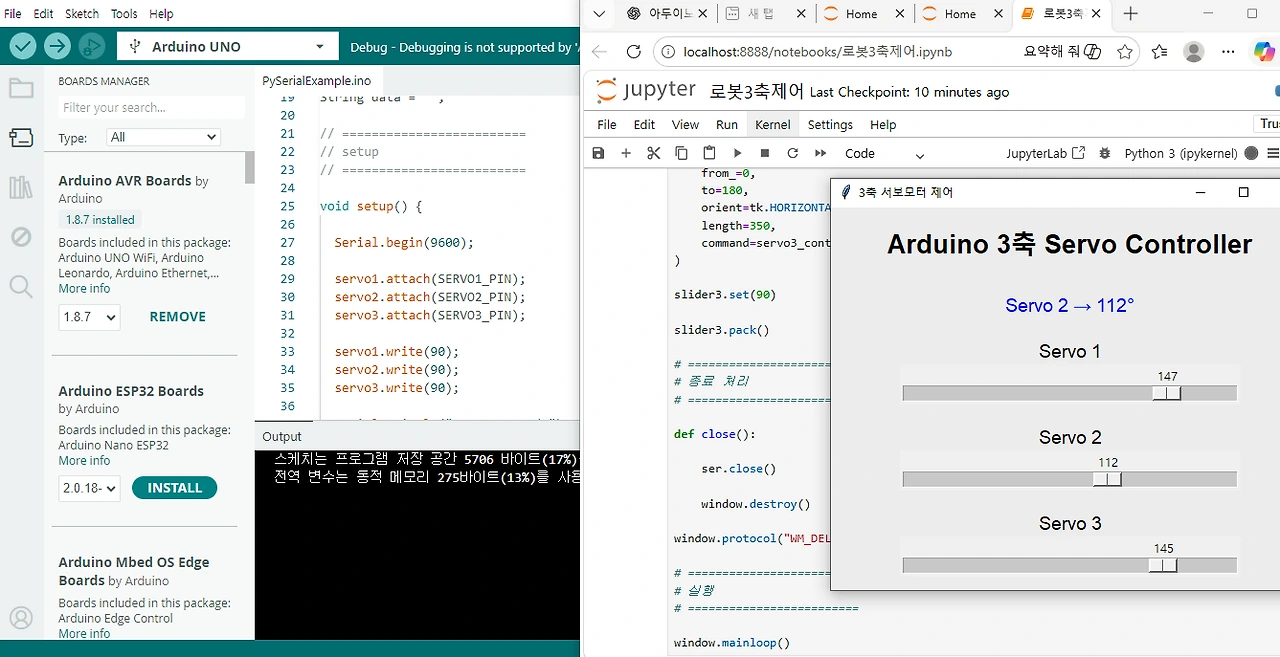Open the JupyterLab link in toolbar
This screenshot has height=657, width=1280.
click(x=1045, y=153)
